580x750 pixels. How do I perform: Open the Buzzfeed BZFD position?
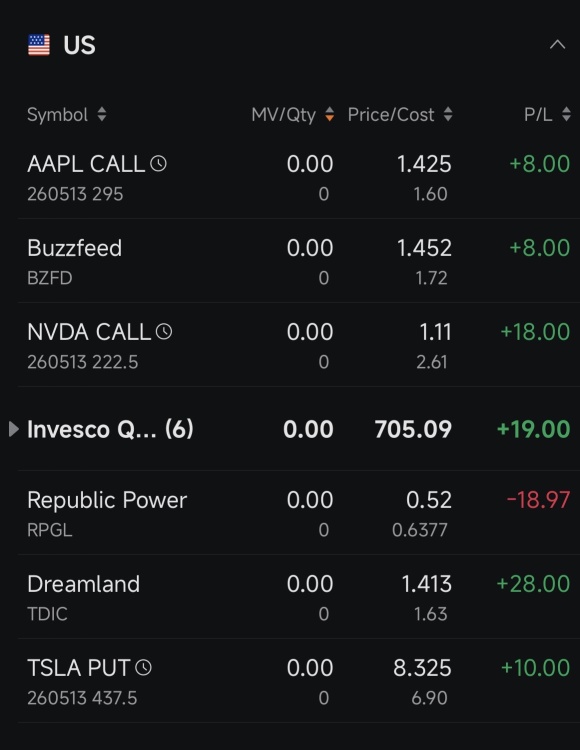tap(298, 261)
